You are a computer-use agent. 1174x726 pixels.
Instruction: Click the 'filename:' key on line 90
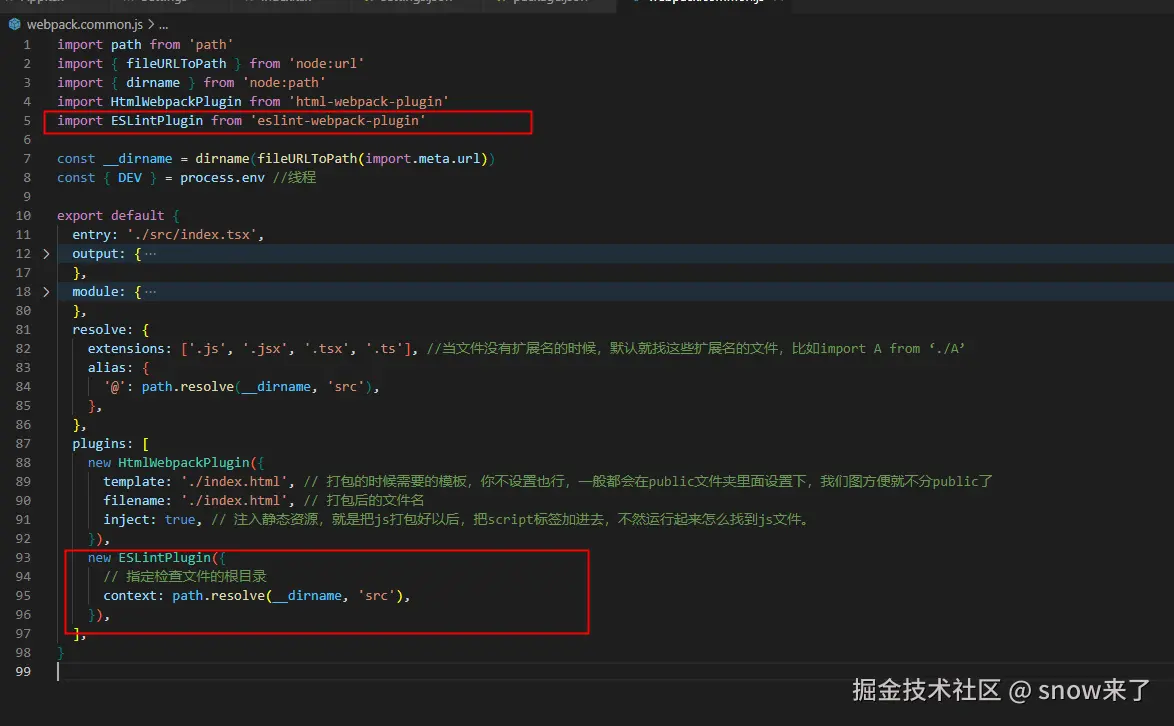pos(138,501)
